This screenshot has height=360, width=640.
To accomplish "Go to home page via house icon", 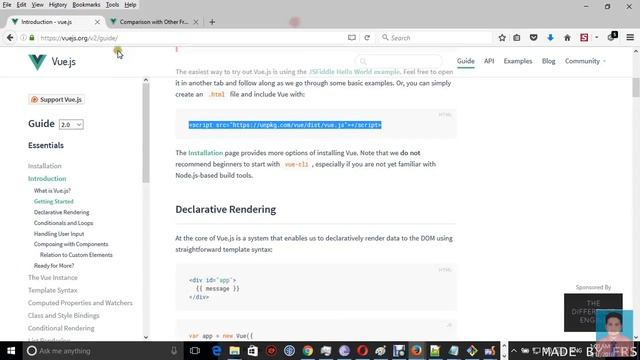I will click(567, 38).
